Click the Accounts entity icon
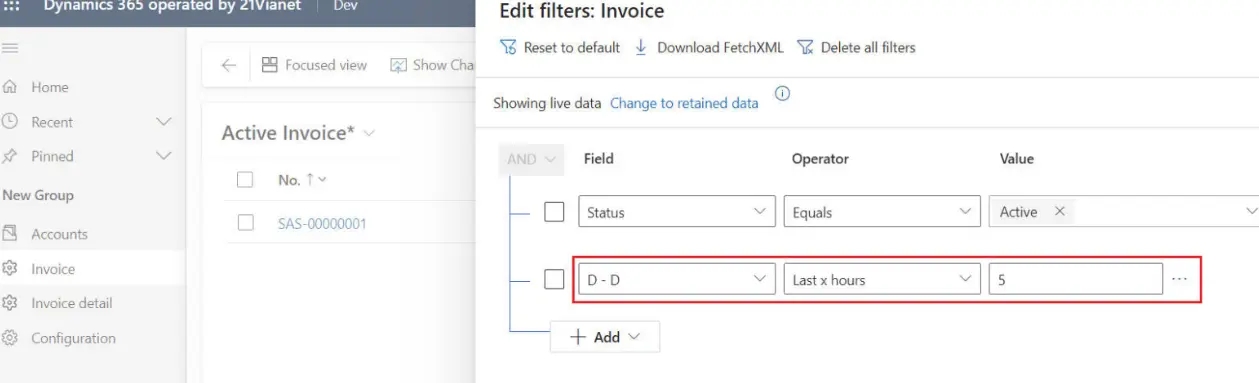 pos(10,234)
